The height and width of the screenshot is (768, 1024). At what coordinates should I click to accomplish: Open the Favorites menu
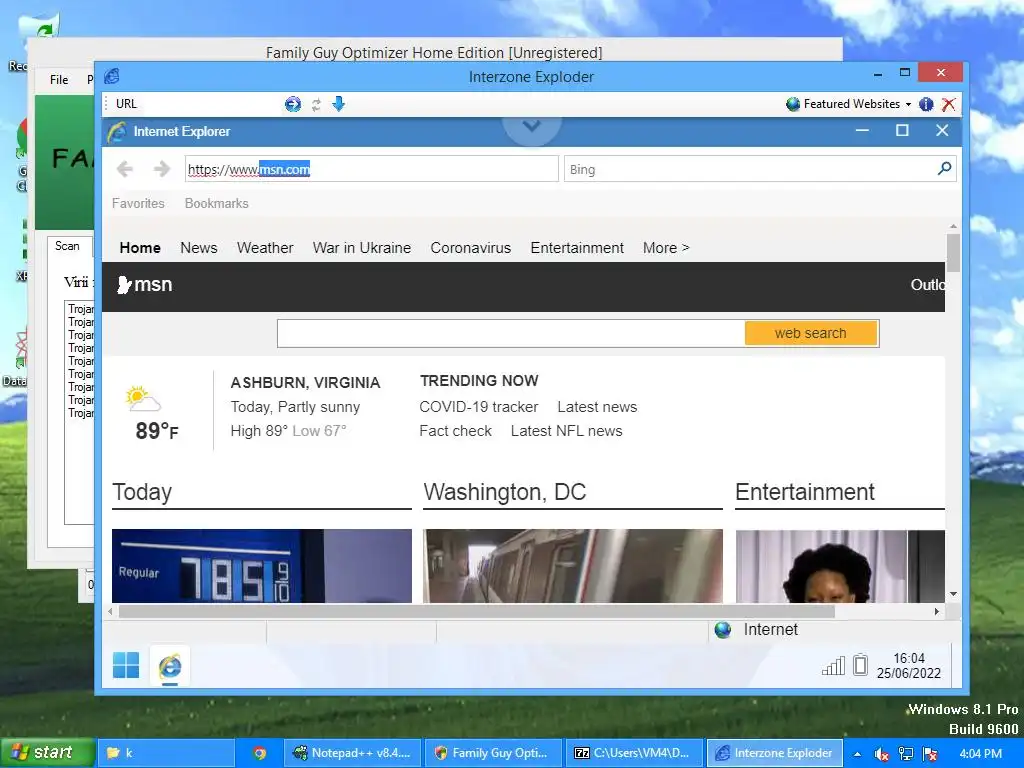pyautogui.click(x=138, y=203)
